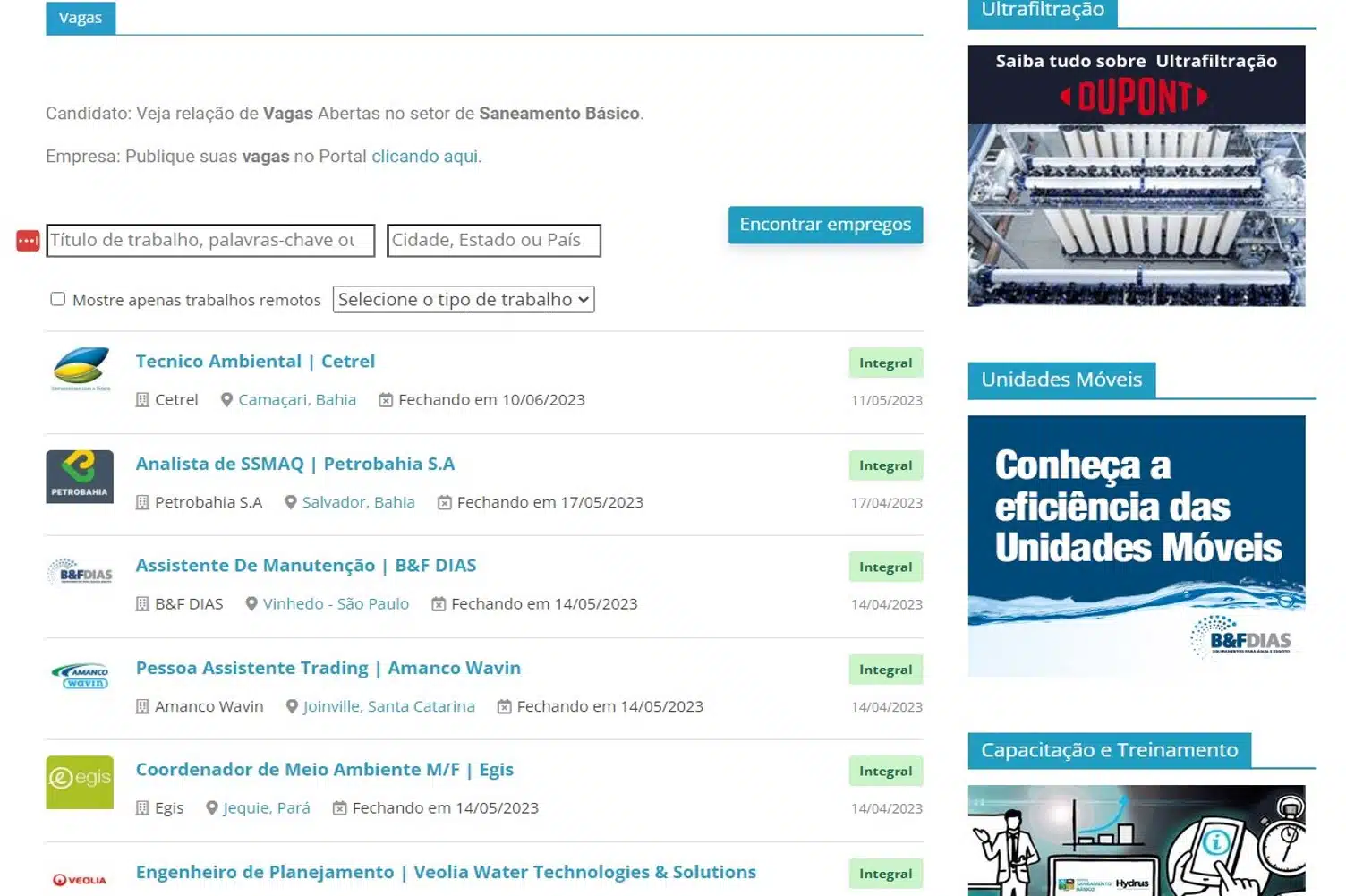The height and width of the screenshot is (896, 1346).
Task: Click location pin icon beside Salvador, Bahia
Action: 290,503
